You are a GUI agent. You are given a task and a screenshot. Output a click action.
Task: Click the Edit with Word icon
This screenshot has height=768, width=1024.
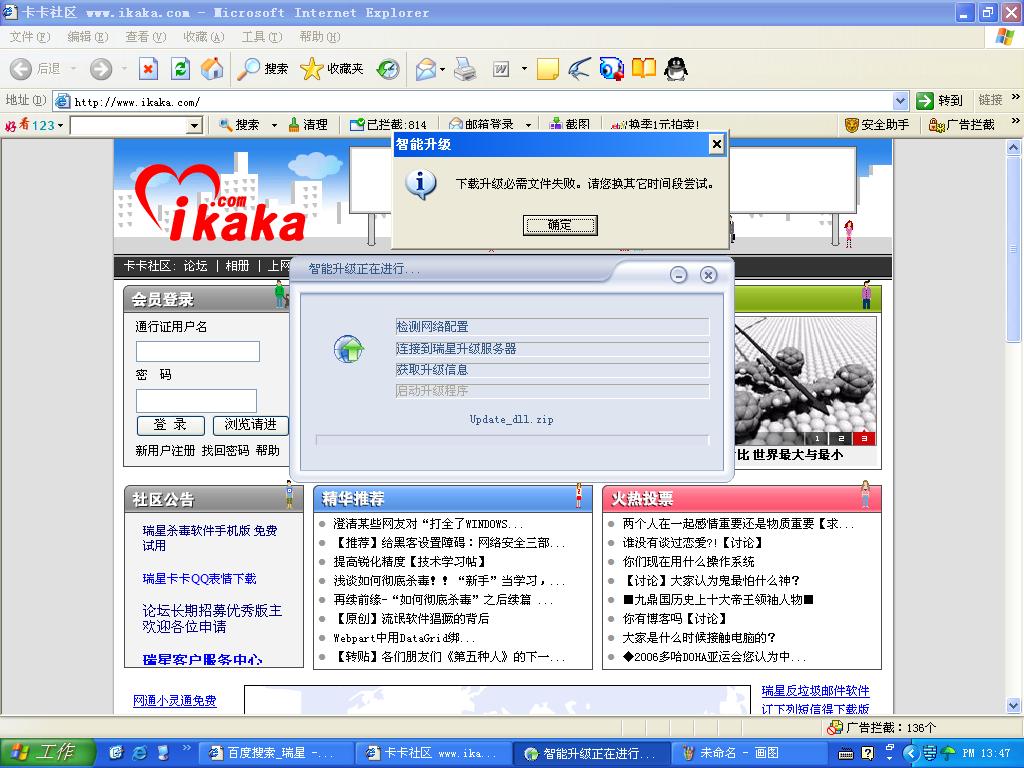tap(501, 69)
